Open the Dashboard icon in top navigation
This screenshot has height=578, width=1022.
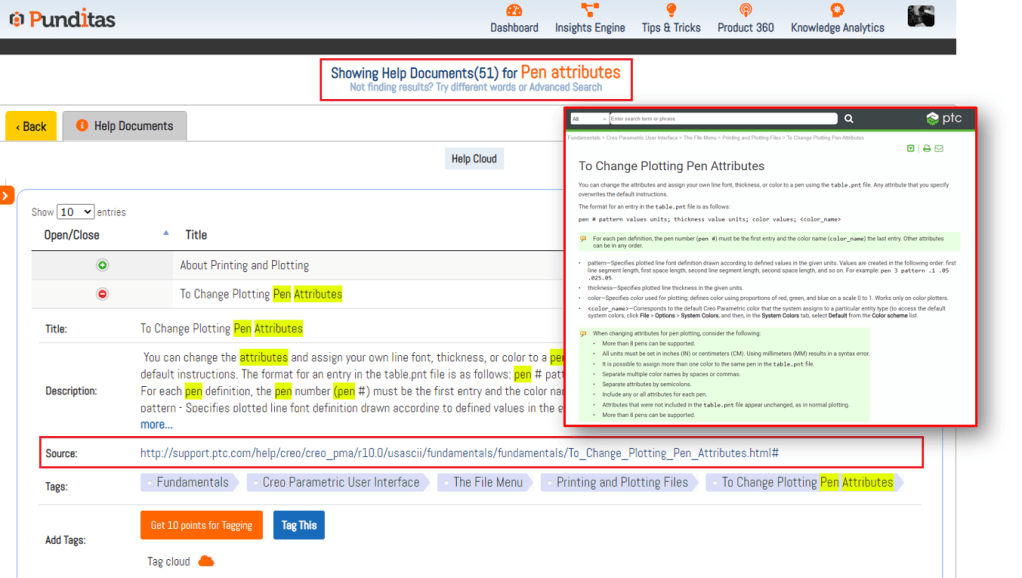(514, 11)
